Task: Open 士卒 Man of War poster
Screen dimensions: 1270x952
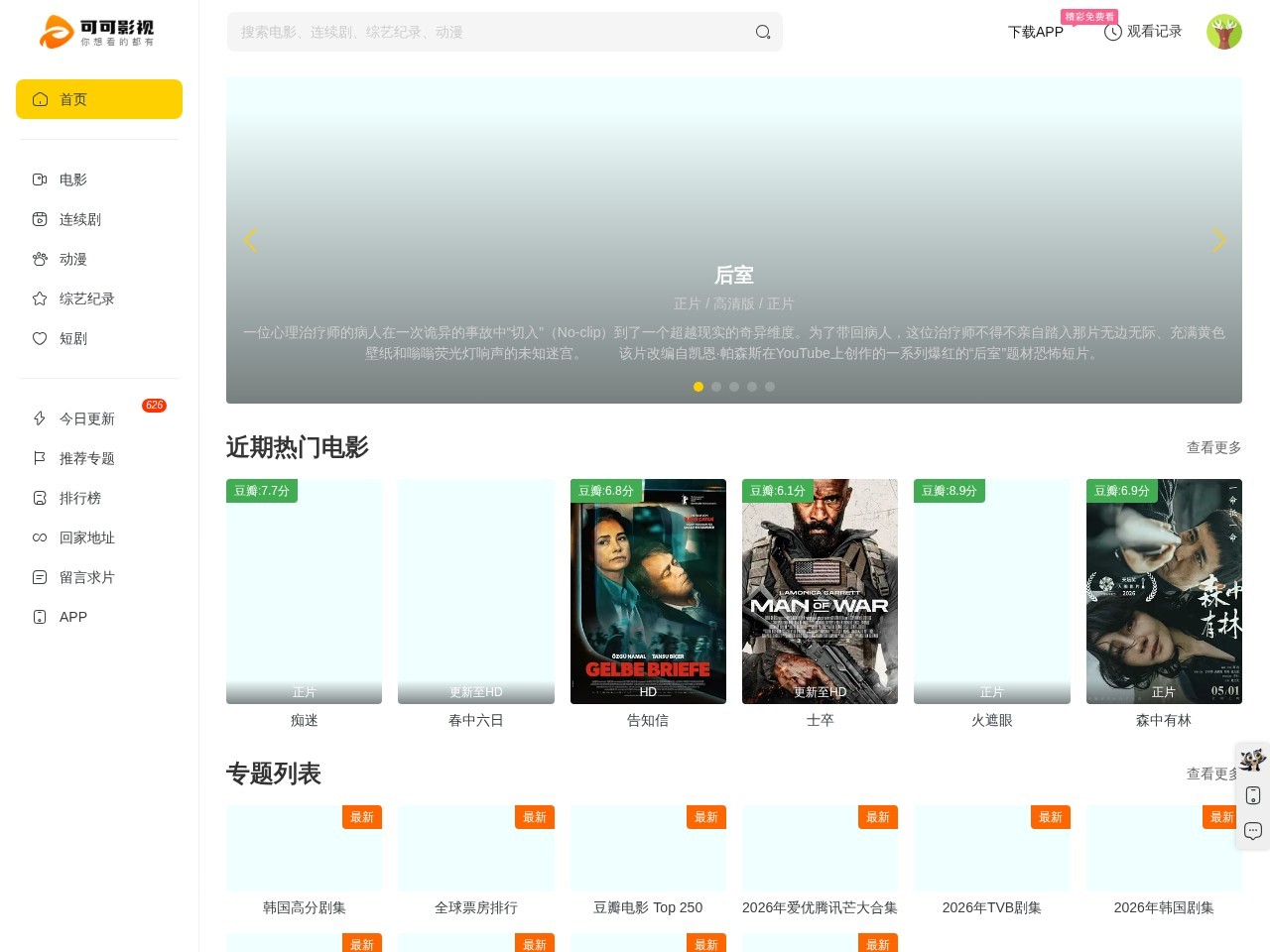Action: click(x=820, y=591)
